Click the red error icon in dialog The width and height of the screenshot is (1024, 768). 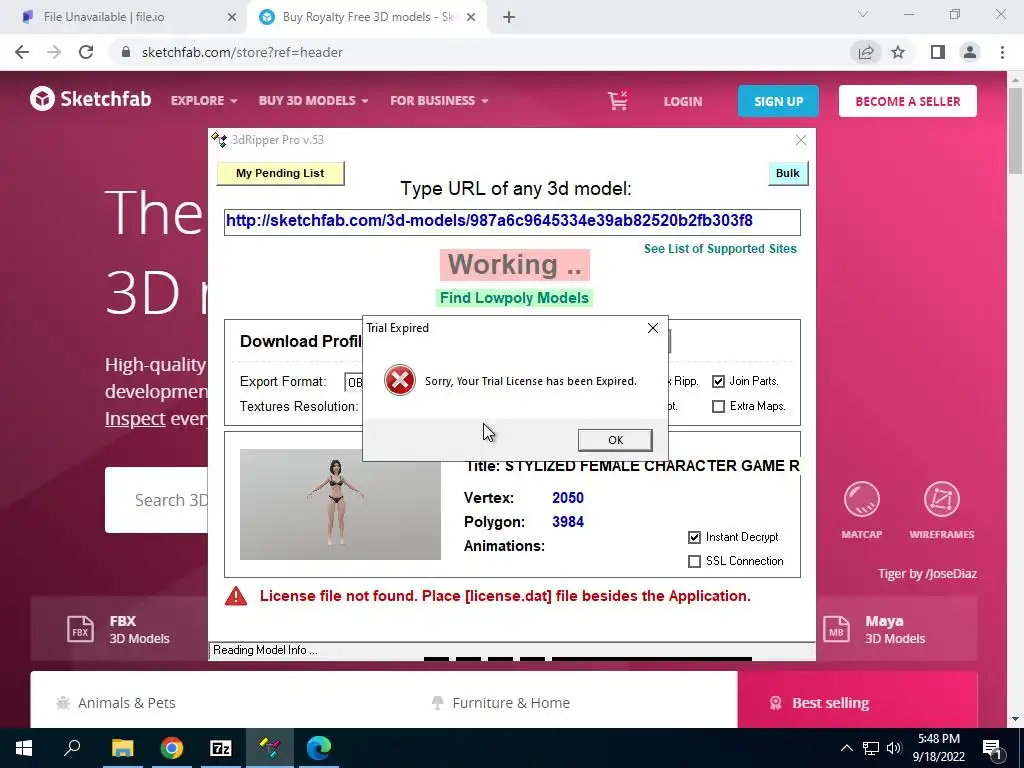click(400, 380)
